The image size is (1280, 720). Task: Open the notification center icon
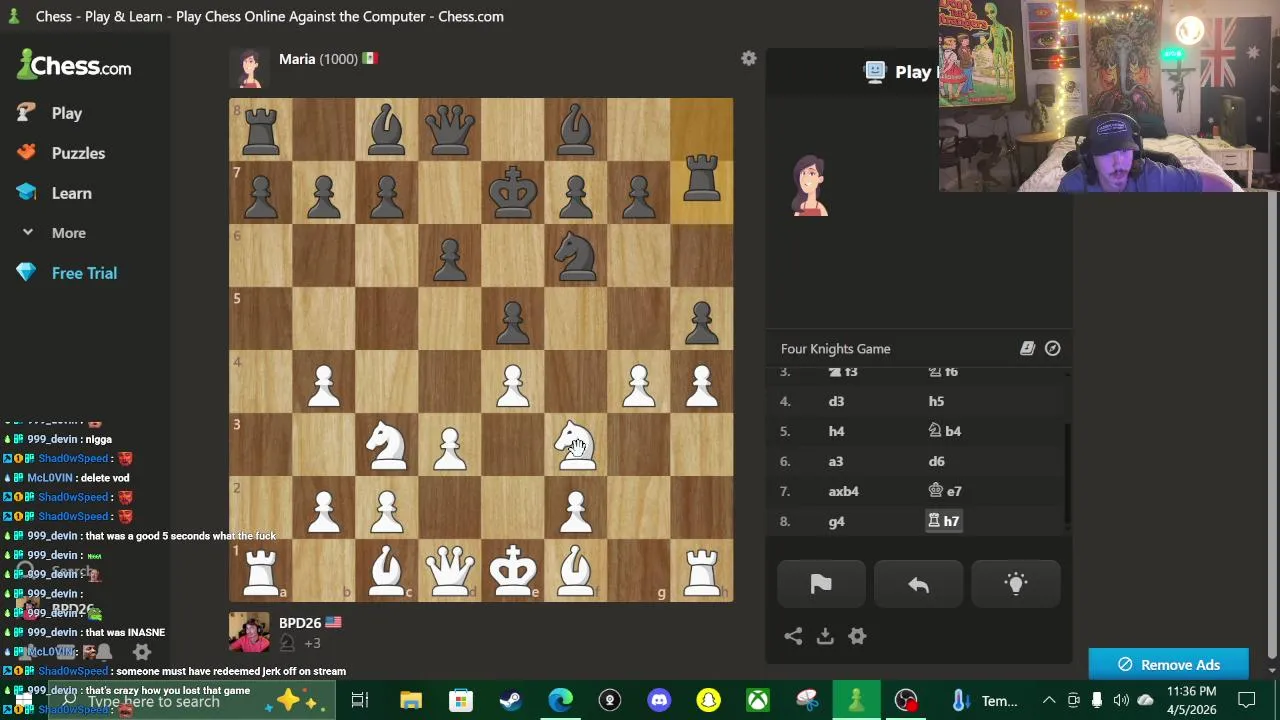point(1247,700)
